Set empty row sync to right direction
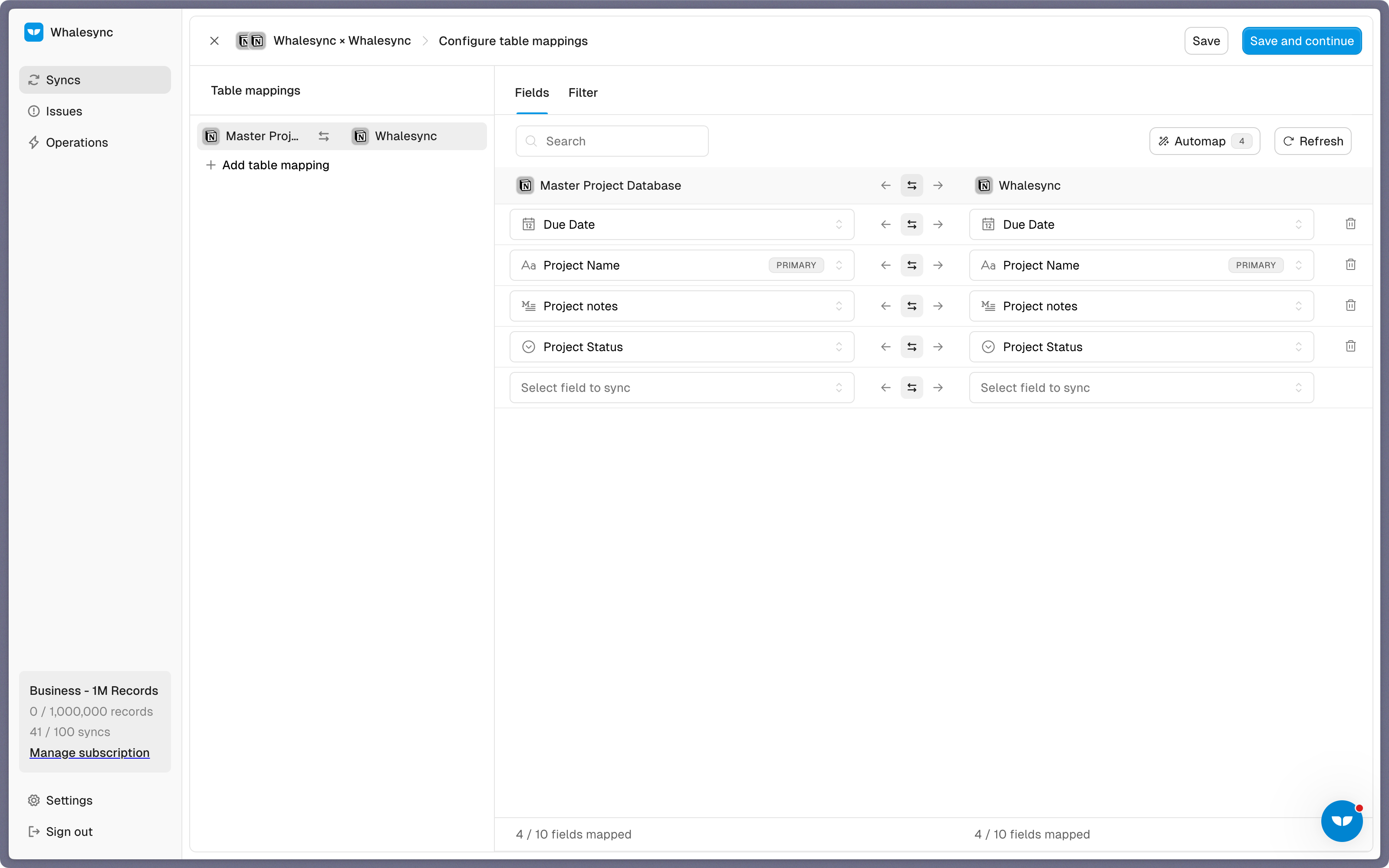This screenshot has width=1389, height=868. click(938, 388)
